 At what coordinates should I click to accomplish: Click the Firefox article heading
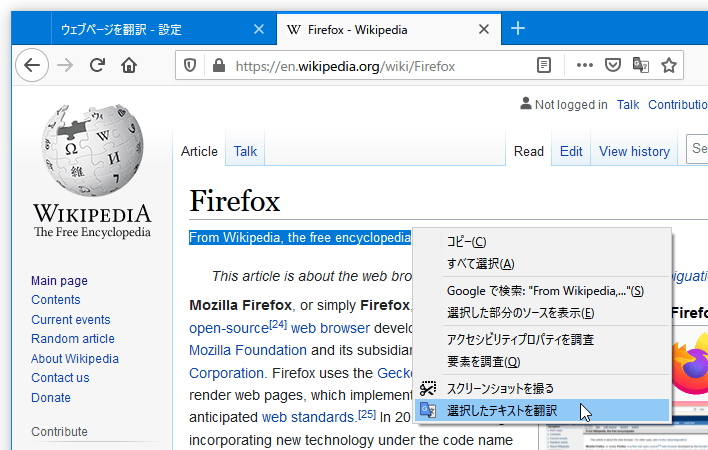pyautogui.click(x=235, y=201)
